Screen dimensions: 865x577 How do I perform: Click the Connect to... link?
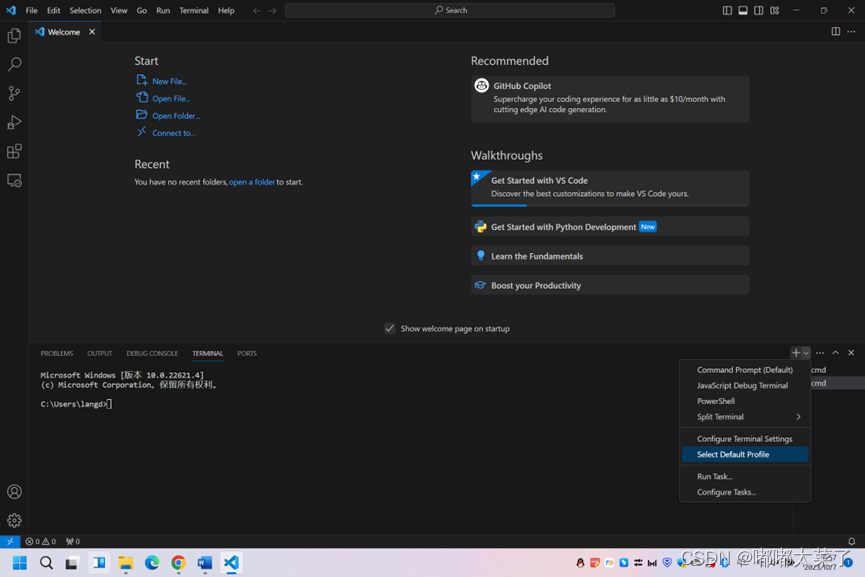[174, 133]
